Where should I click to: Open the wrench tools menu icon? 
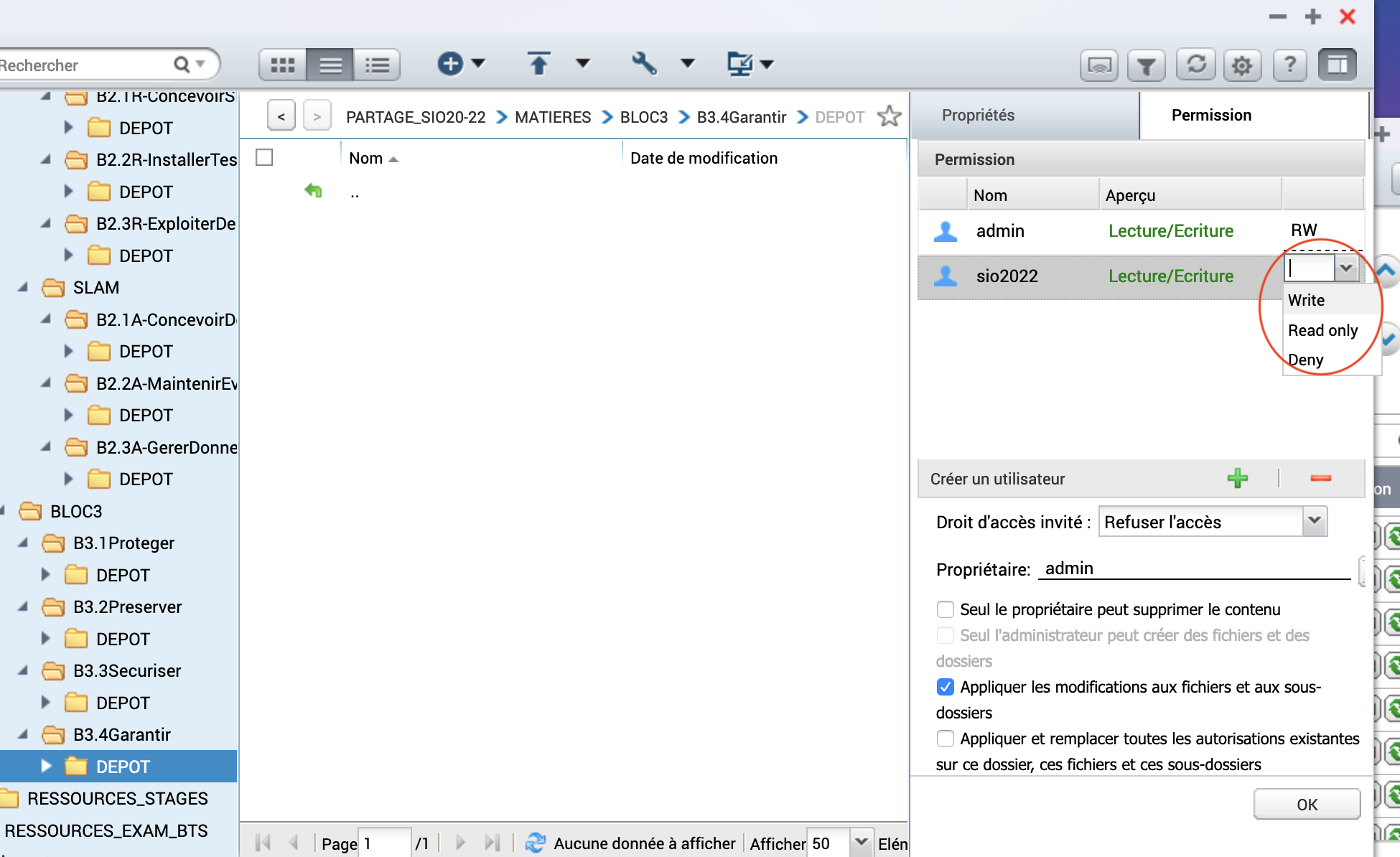(644, 64)
